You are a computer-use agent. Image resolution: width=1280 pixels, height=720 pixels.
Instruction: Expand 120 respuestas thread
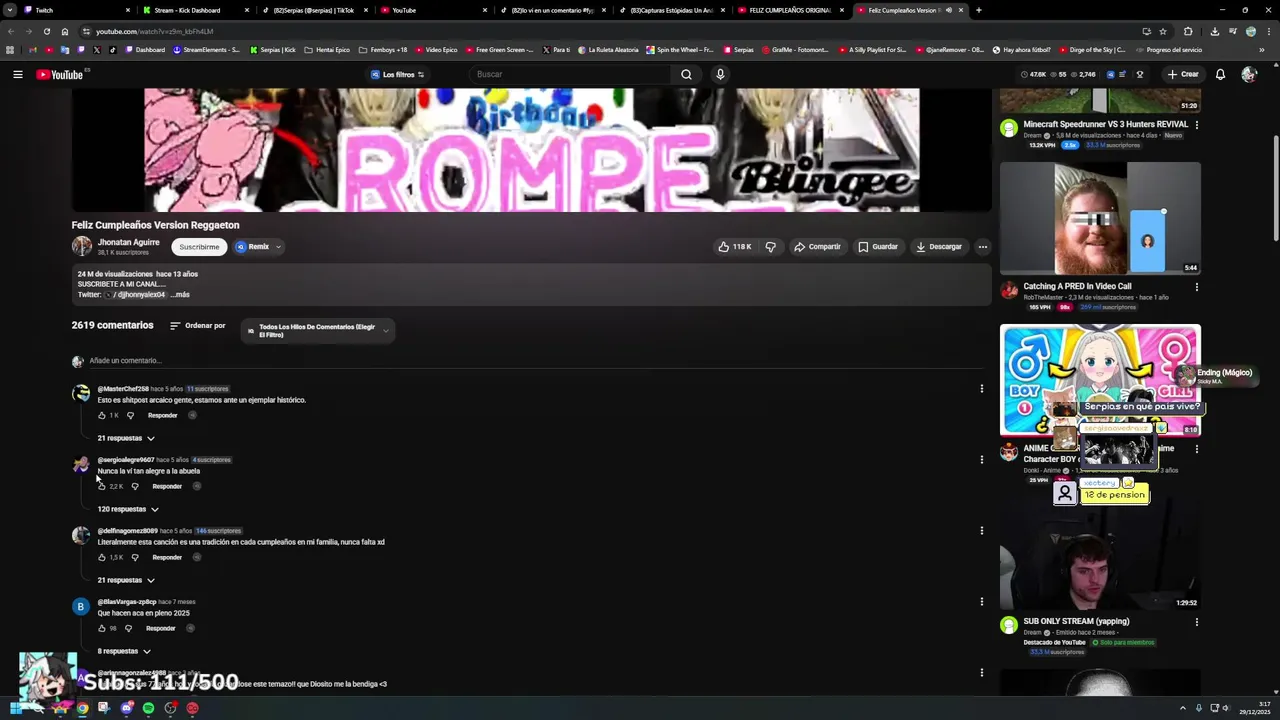click(128, 509)
